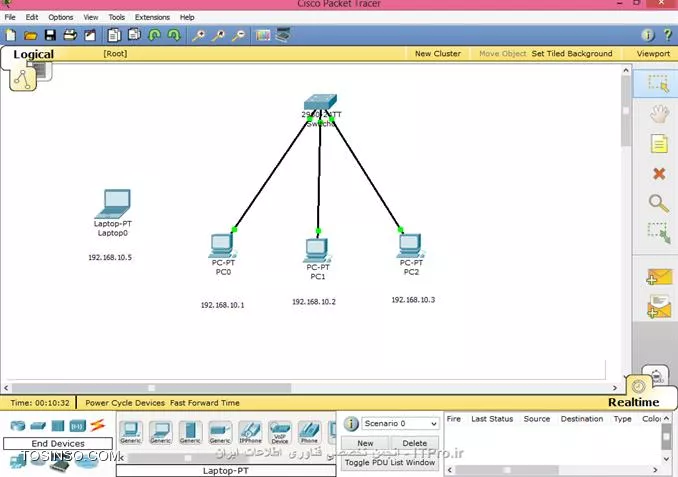Select the Routers device category icon

18,426
